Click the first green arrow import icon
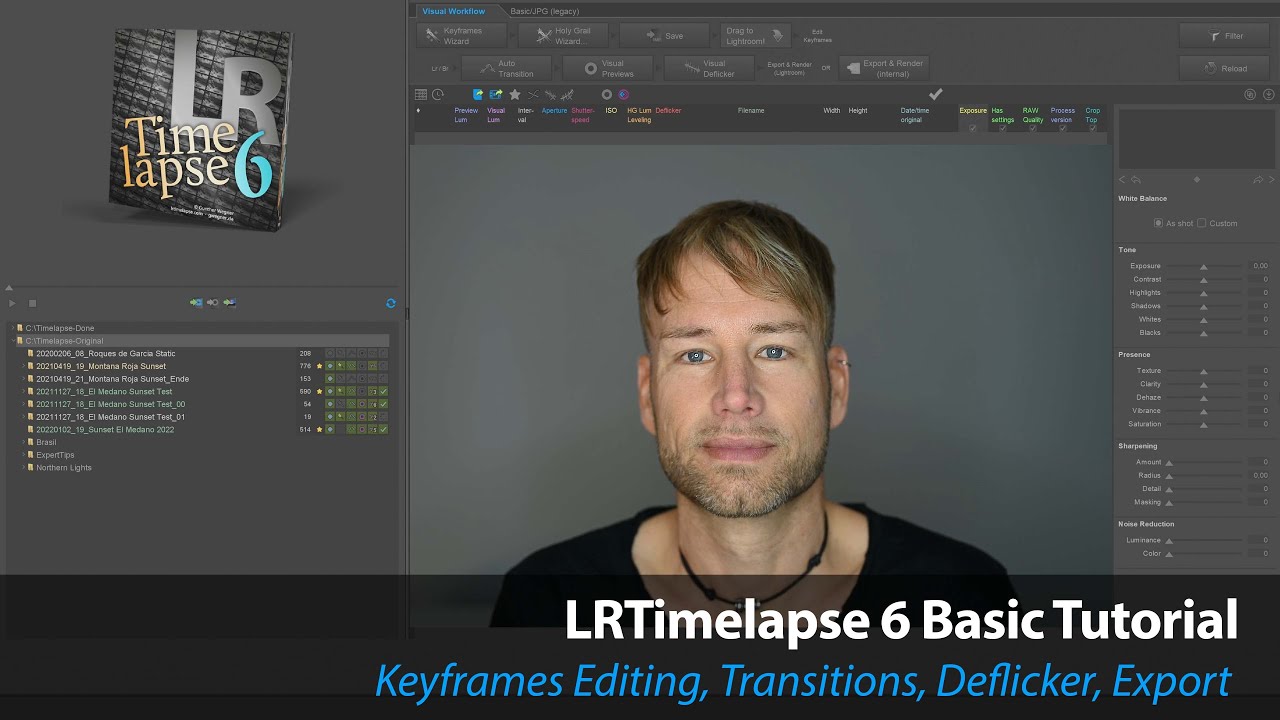The image size is (1280, 720). [x=196, y=302]
